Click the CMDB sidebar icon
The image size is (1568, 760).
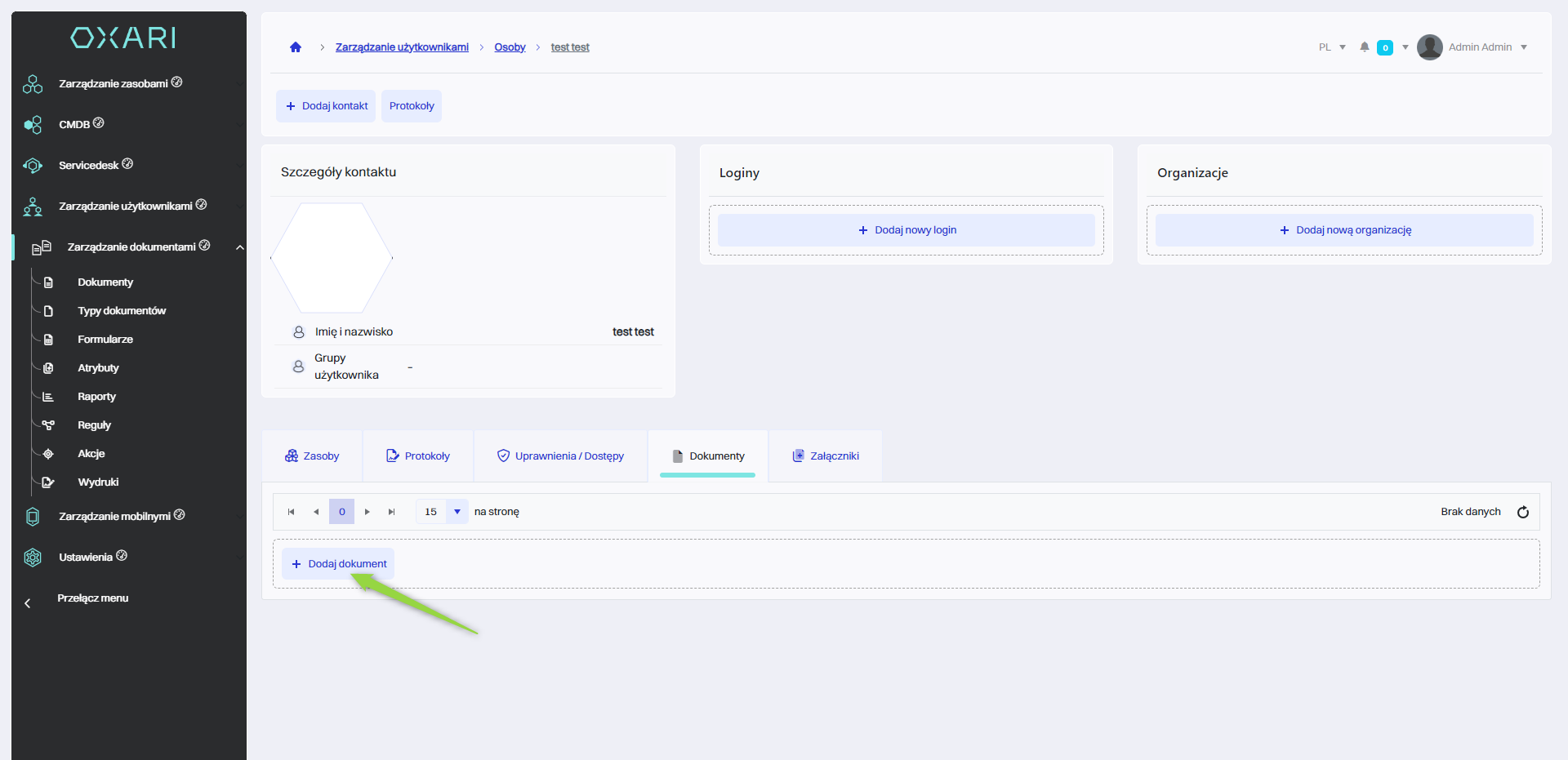tap(33, 125)
